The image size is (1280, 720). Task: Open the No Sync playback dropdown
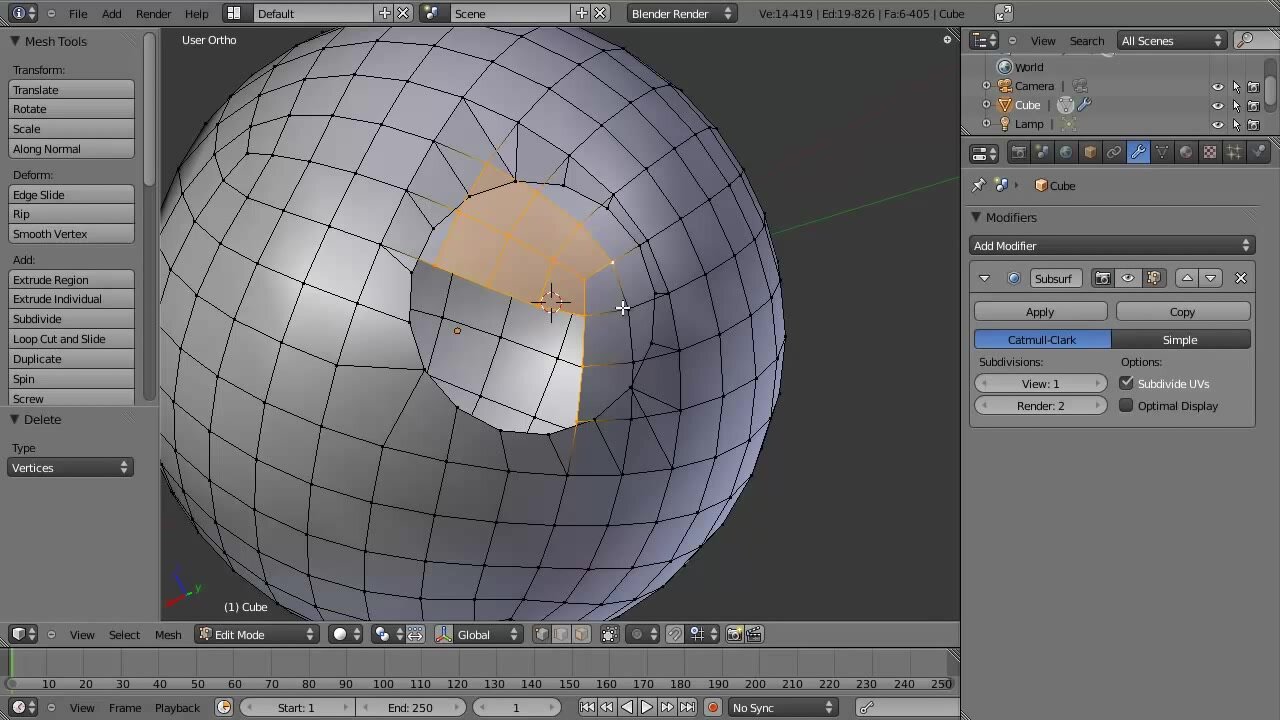pyautogui.click(x=783, y=707)
